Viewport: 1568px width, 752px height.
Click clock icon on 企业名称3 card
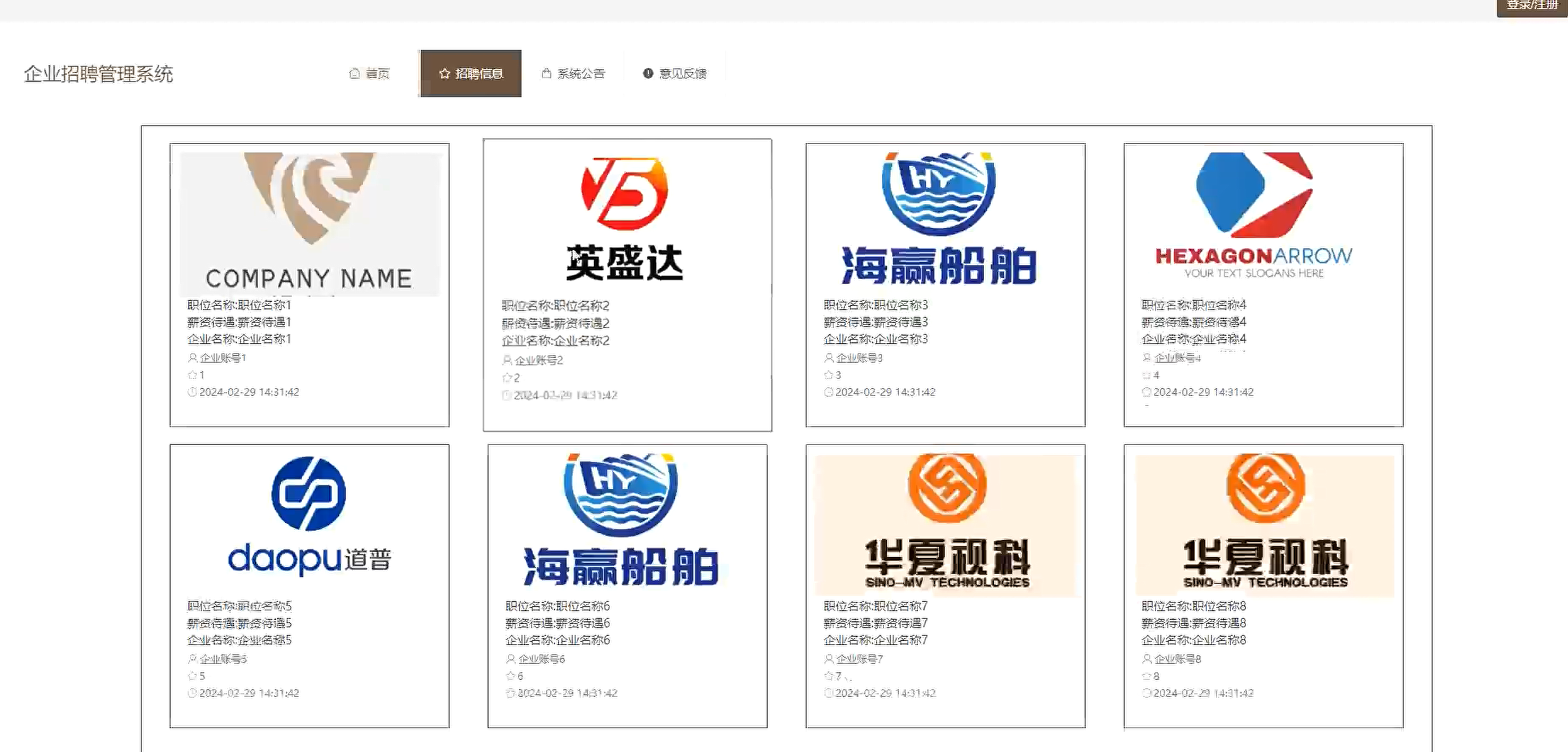coord(829,392)
